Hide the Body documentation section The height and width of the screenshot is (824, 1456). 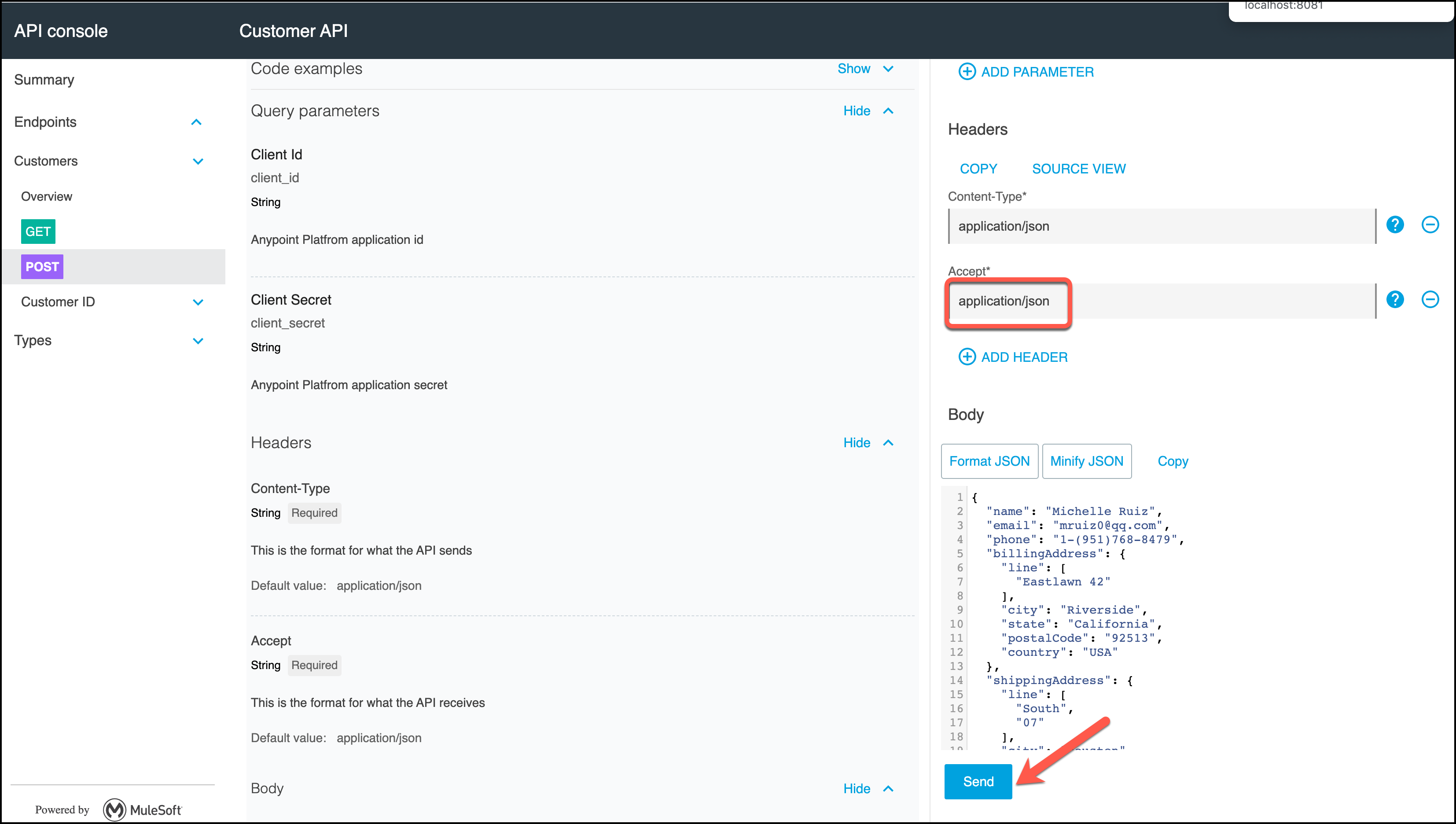868,788
